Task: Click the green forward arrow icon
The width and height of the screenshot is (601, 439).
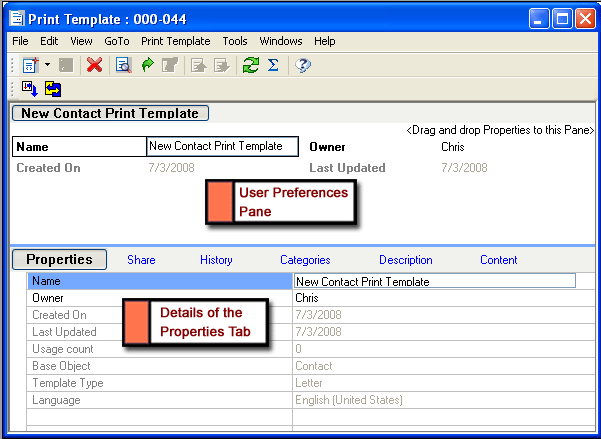Action: click(x=147, y=65)
